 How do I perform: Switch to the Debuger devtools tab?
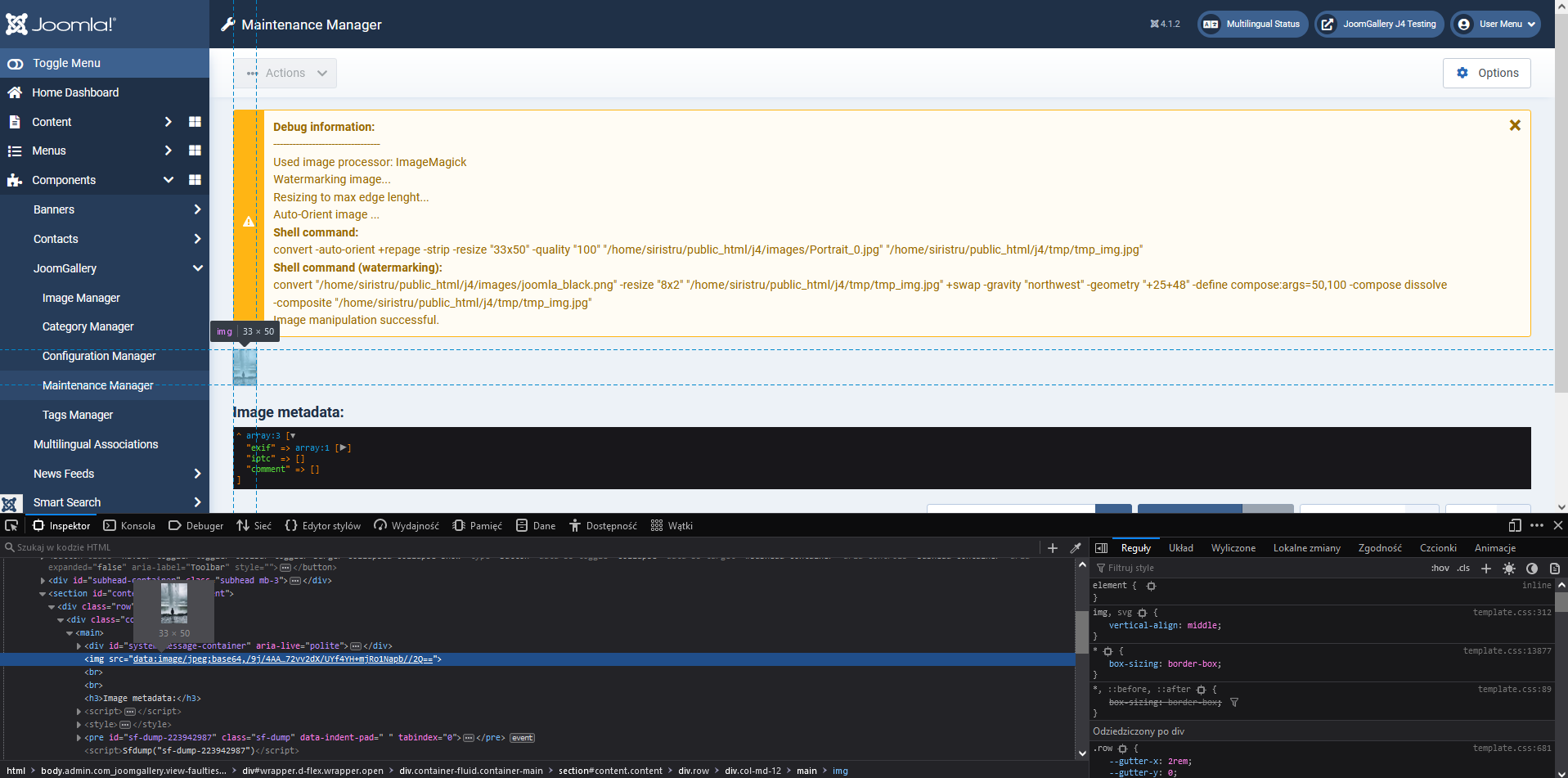click(x=195, y=526)
